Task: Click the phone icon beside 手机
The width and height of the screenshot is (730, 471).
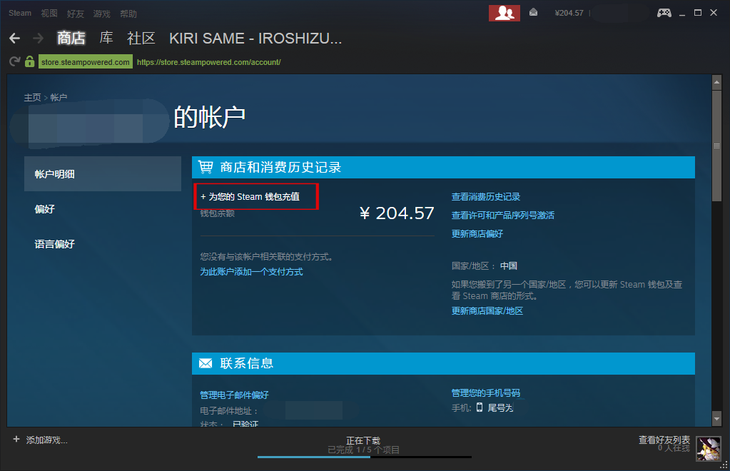Action: pyautogui.click(x=480, y=408)
